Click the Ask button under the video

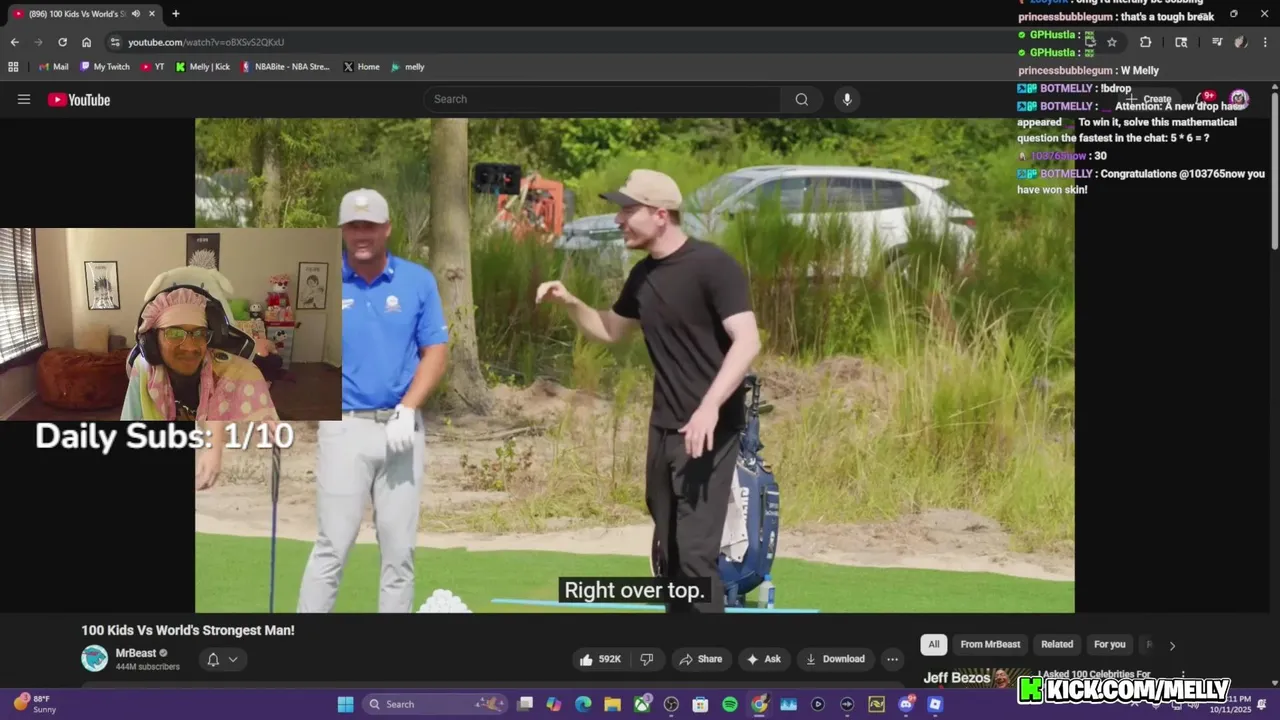[x=763, y=659]
